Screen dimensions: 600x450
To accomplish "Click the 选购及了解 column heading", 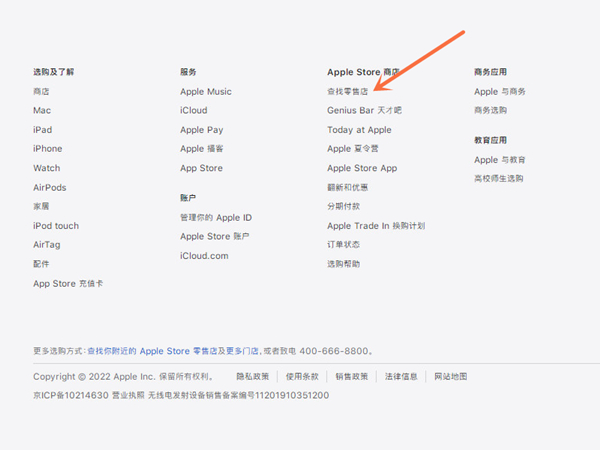I will 54,72.
